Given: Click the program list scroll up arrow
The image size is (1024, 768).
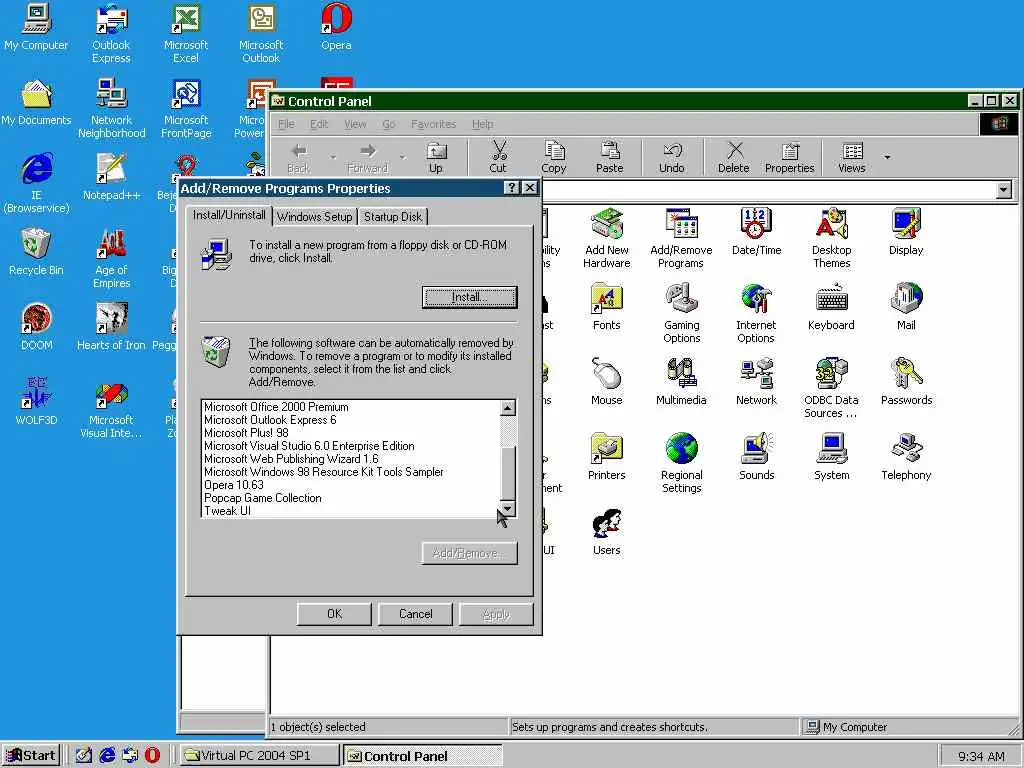Looking at the screenshot, I should 508,408.
